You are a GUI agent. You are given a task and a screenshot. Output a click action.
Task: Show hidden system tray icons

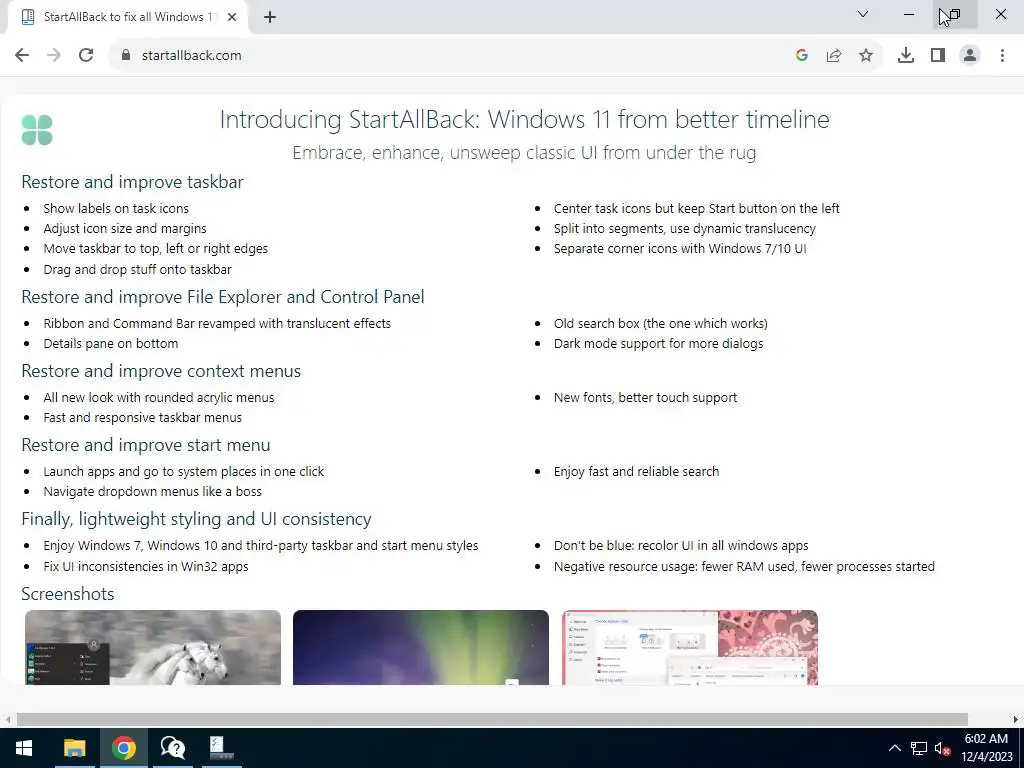coord(895,748)
